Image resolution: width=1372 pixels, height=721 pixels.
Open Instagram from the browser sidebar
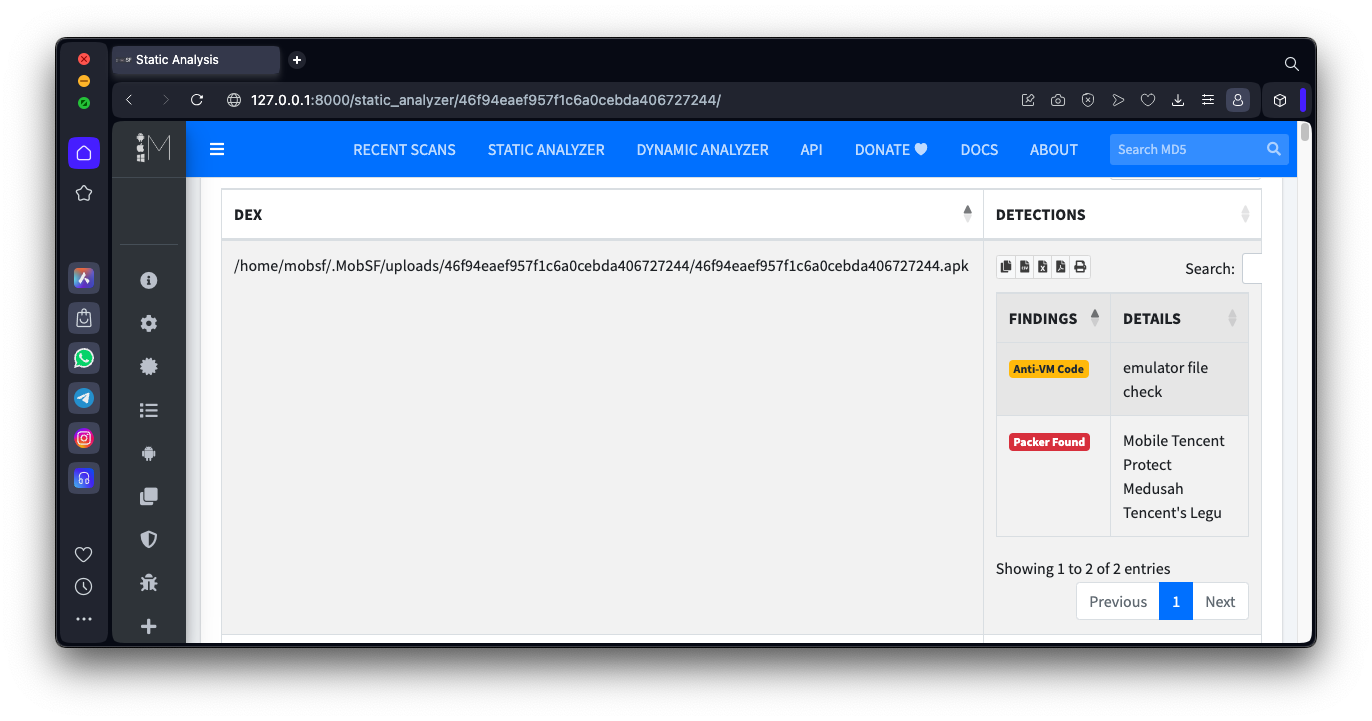pyautogui.click(x=84, y=437)
